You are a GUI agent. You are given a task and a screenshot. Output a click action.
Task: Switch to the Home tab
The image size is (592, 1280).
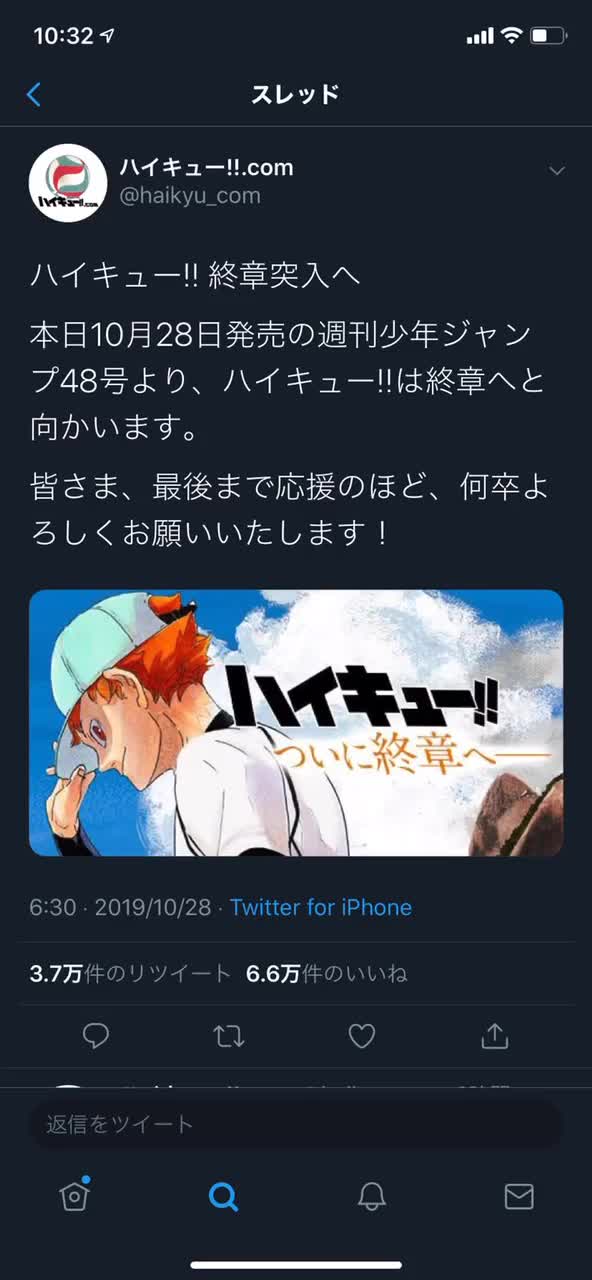point(74,1195)
